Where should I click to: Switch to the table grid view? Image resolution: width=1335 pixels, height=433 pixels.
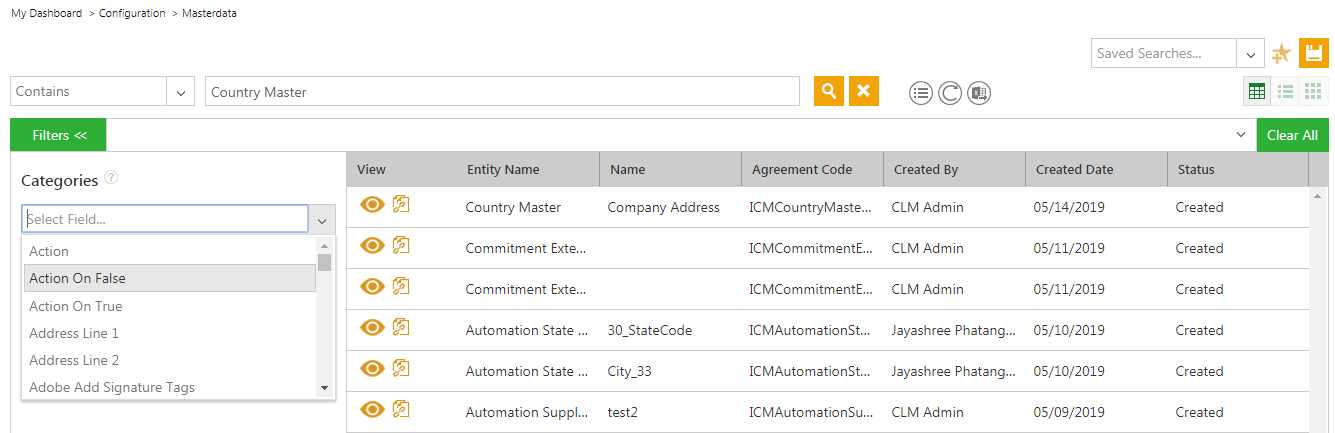(1257, 91)
